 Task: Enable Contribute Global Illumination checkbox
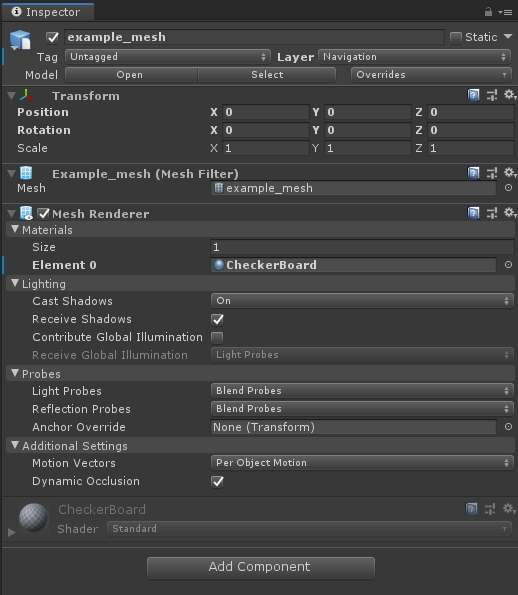[x=217, y=337]
